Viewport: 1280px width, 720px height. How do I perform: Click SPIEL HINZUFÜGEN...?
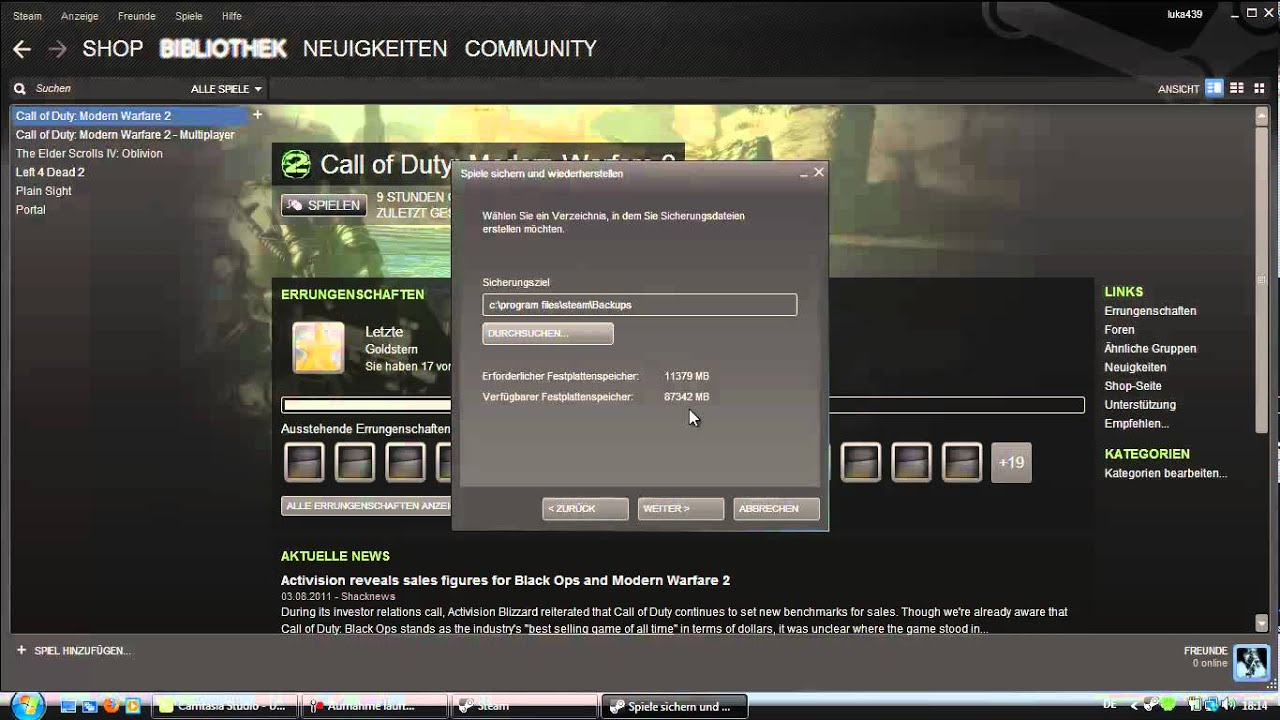[x=73, y=651]
